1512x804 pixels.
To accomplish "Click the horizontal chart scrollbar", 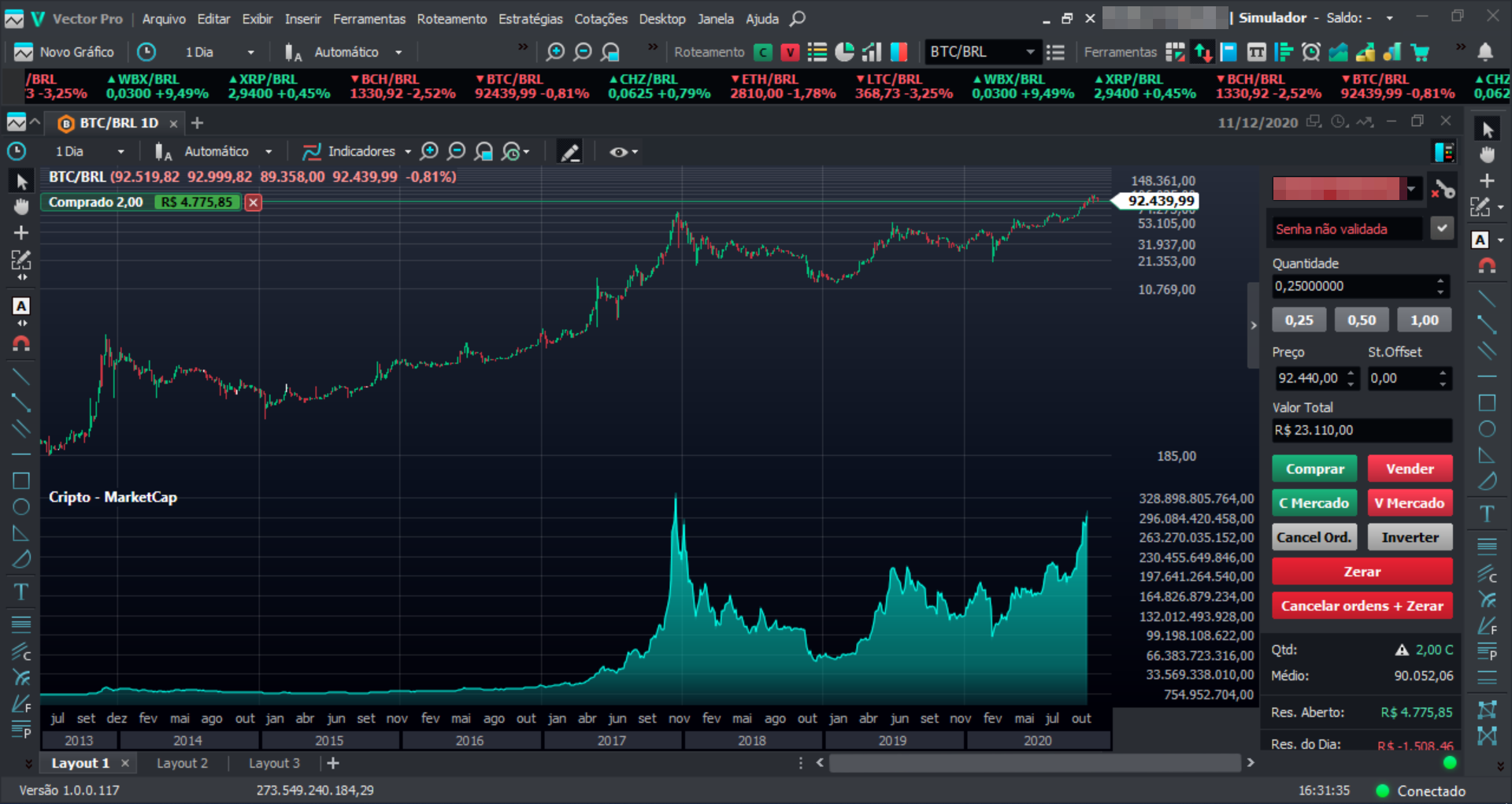I will point(1034,763).
